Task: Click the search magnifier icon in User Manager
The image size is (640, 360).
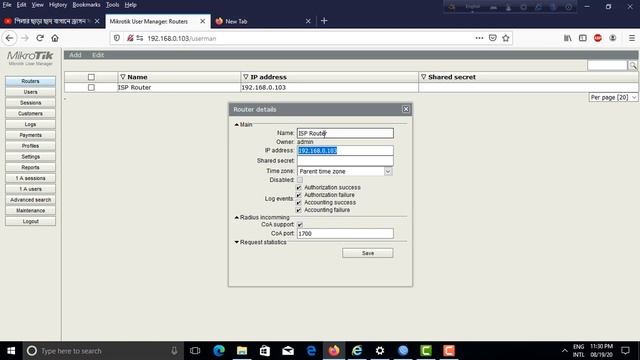Action: (x=633, y=66)
